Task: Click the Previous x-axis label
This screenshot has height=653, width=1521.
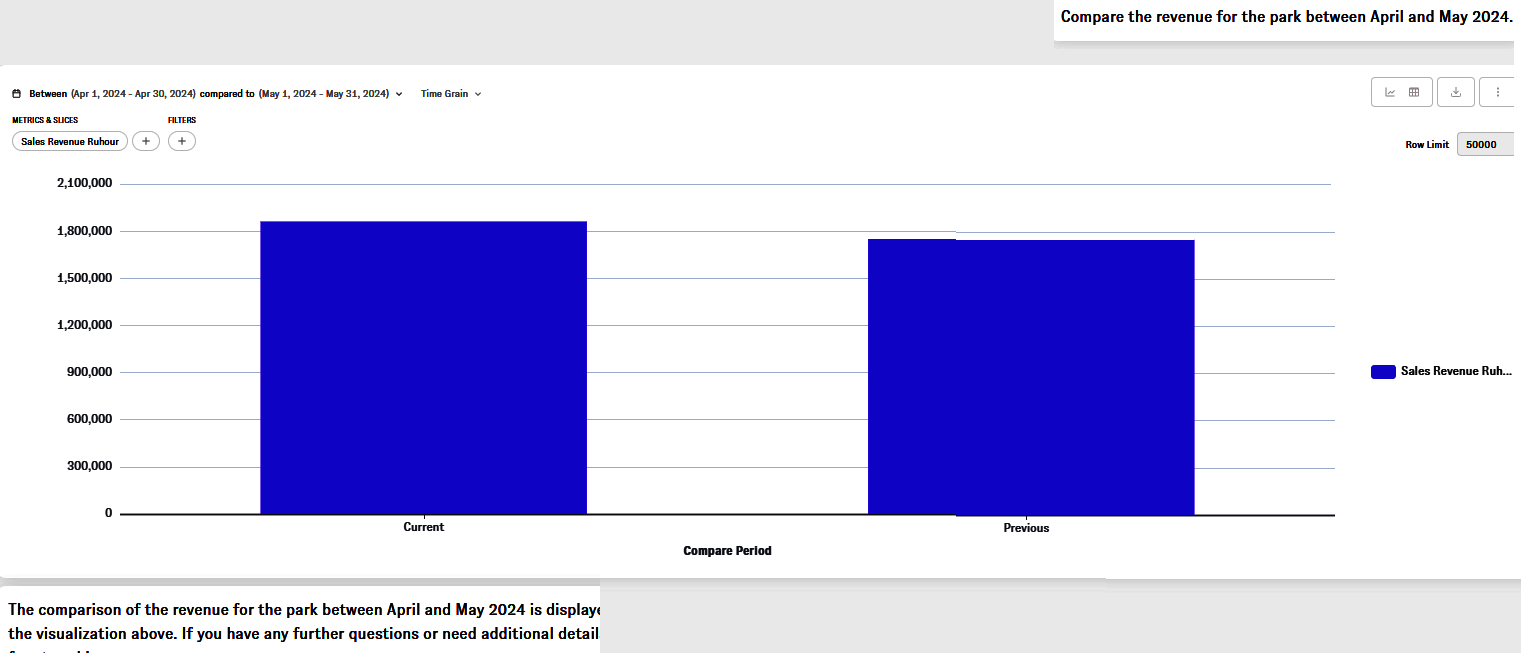Action: click(1026, 528)
